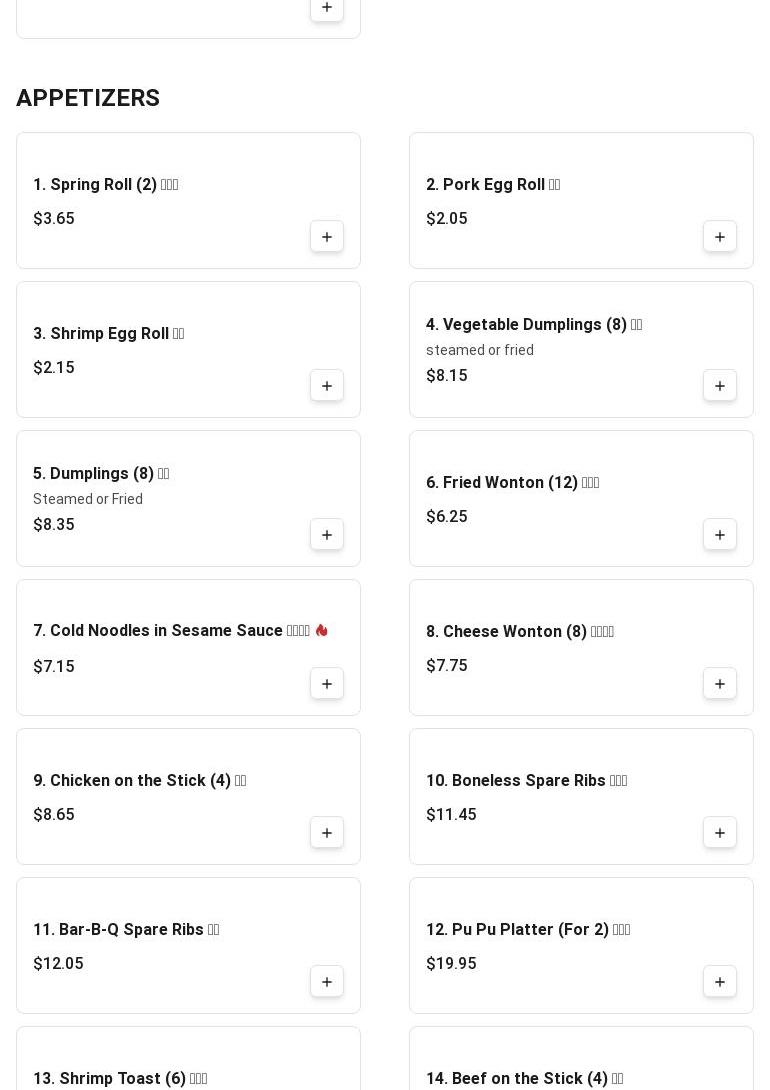Add Boneless Spare Ribs using plus icon
Viewport: 770px width, 1090px height.
(x=720, y=833)
